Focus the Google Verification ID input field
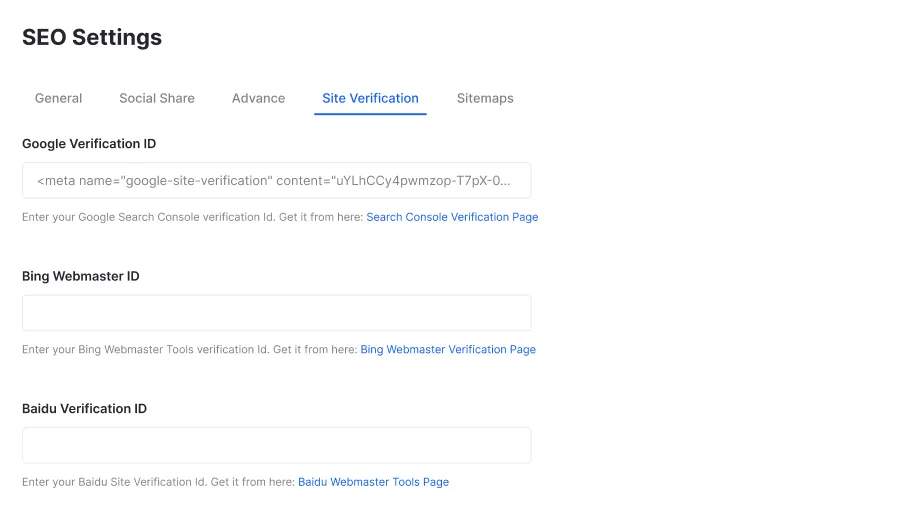The height and width of the screenshot is (508, 920). point(277,181)
